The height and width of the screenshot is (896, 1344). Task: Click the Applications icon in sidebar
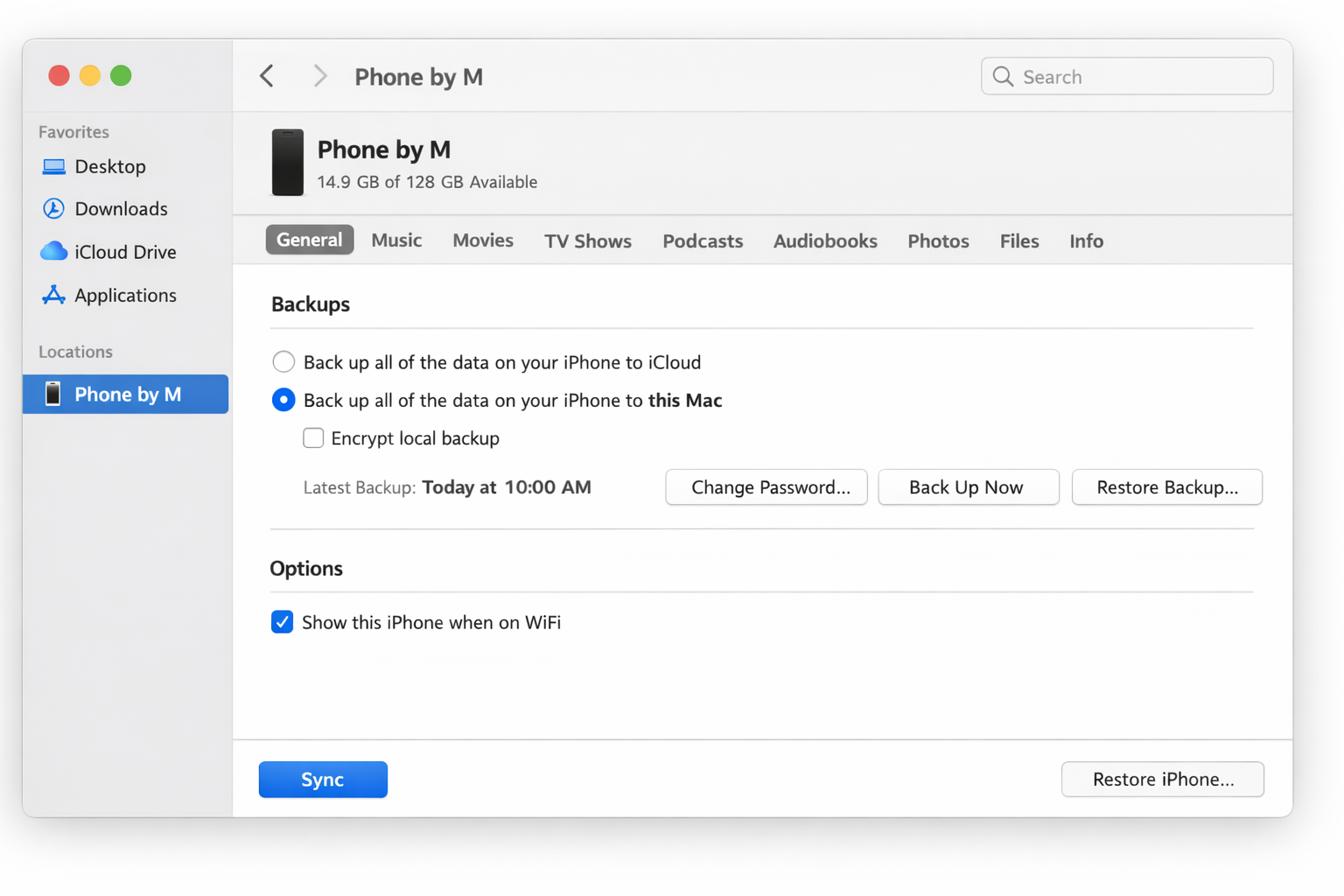(53, 295)
